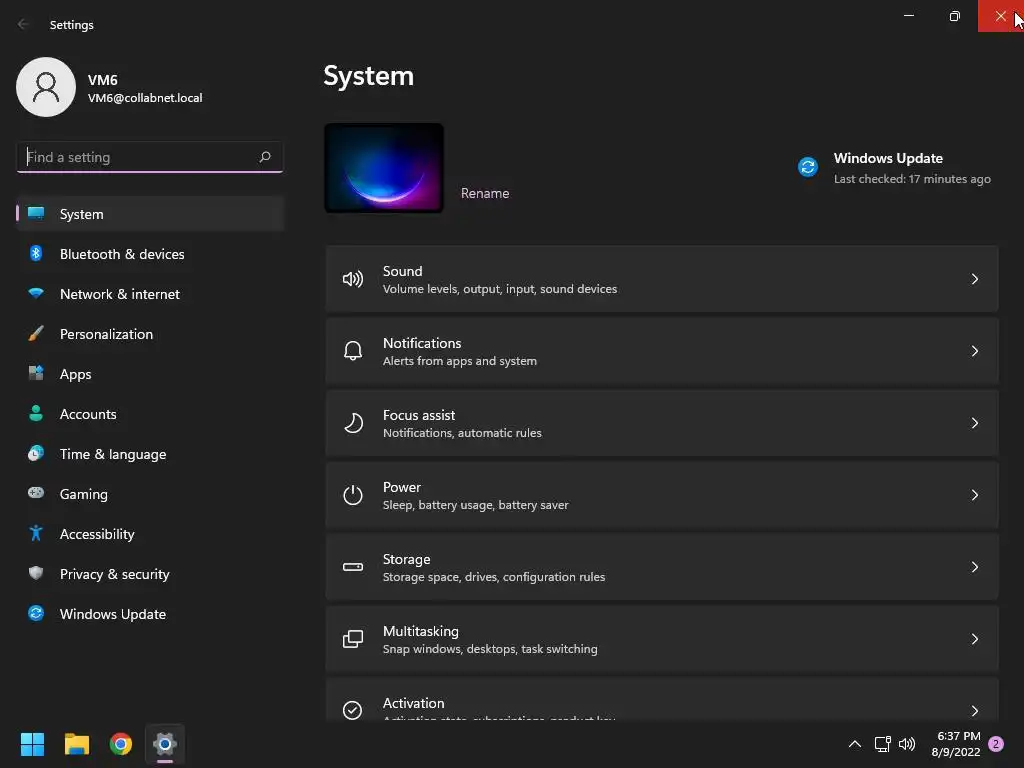Viewport: 1024px width, 768px height.
Task: Click the Network & internet wifi icon
Action: (x=36, y=293)
